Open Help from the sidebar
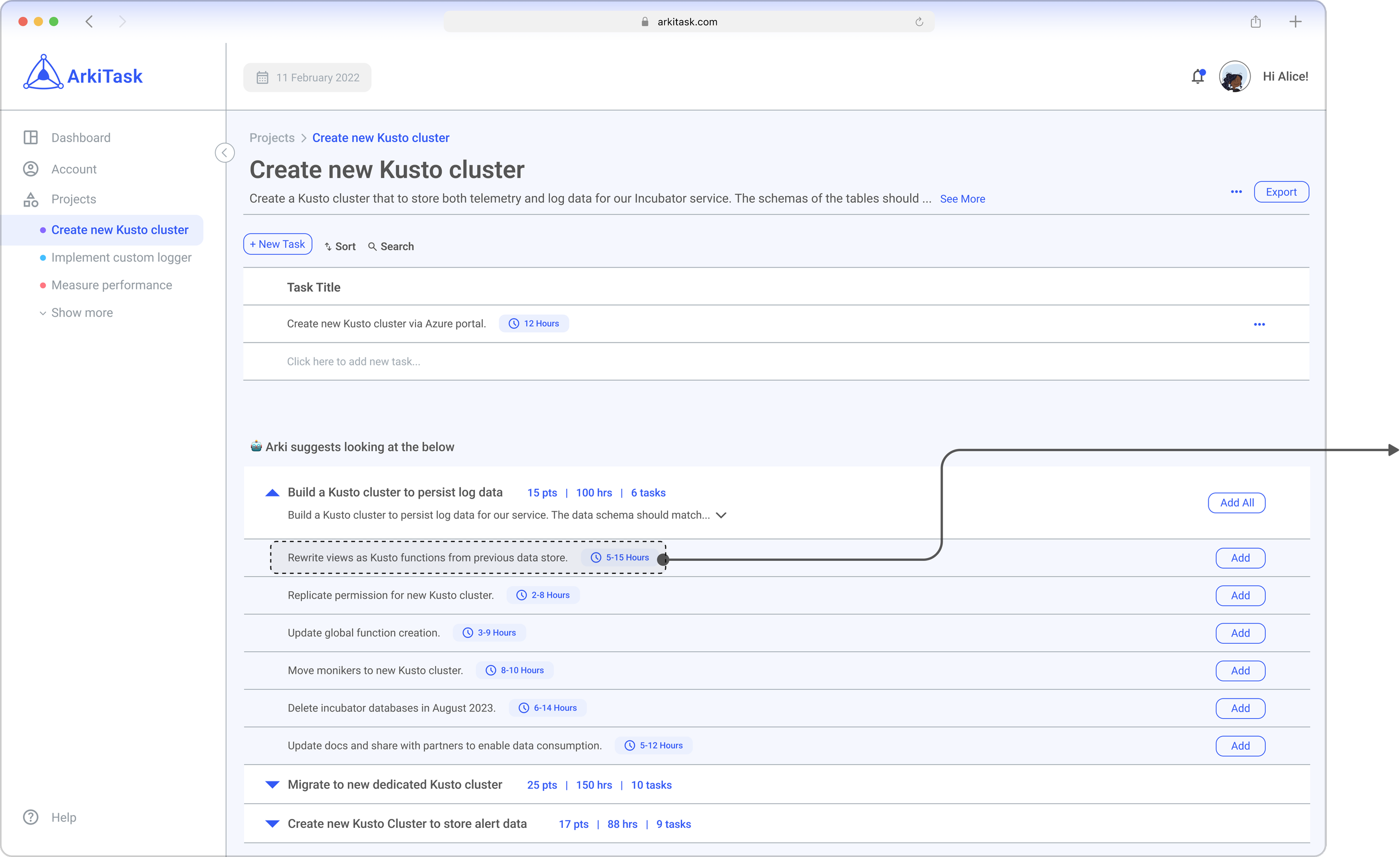 (63, 817)
